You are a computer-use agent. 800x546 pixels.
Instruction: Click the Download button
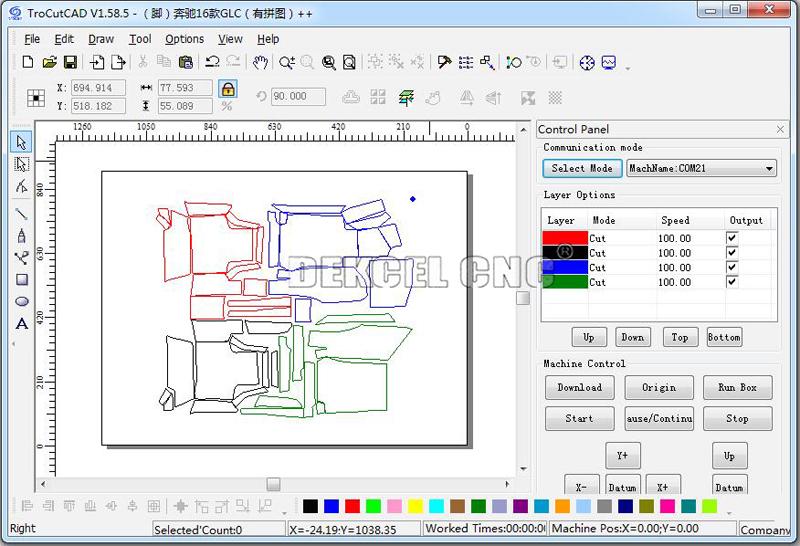click(x=580, y=387)
